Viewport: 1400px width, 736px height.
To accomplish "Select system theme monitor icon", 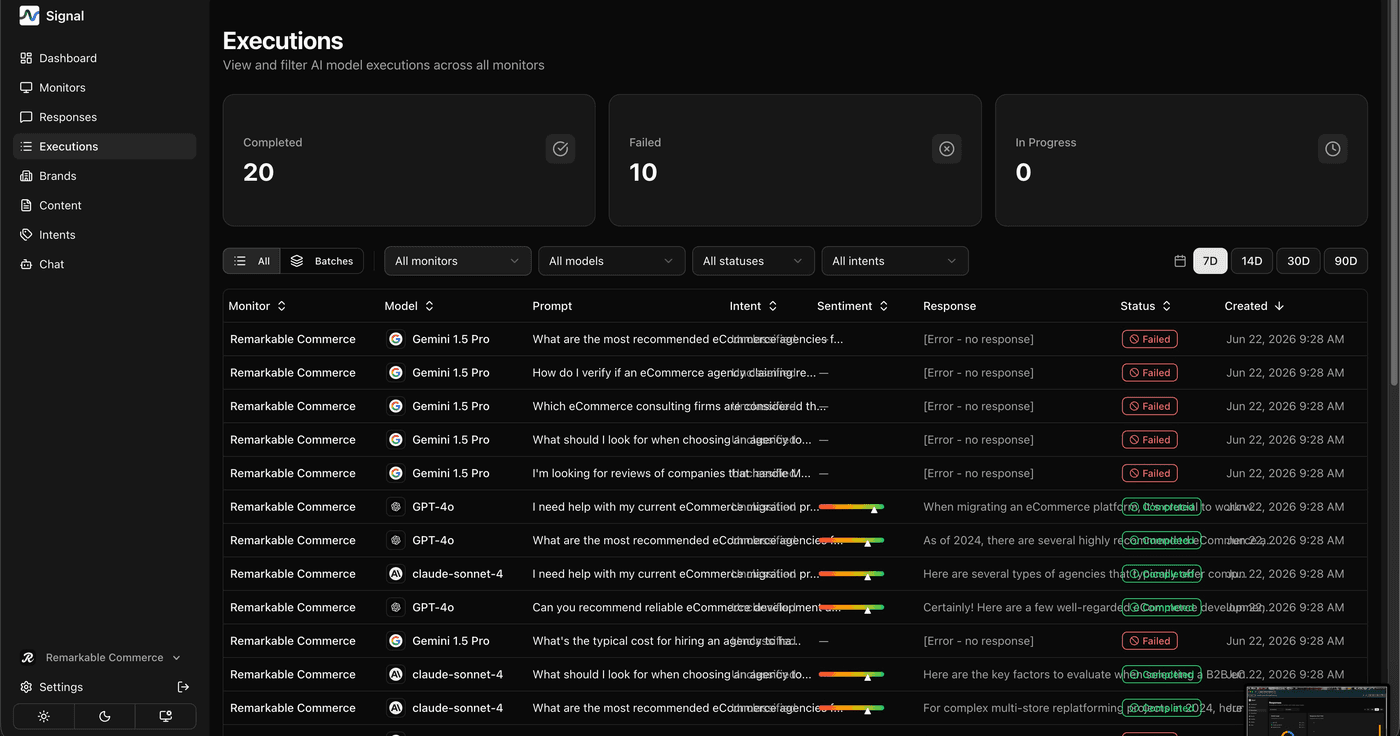I will click(x=166, y=716).
